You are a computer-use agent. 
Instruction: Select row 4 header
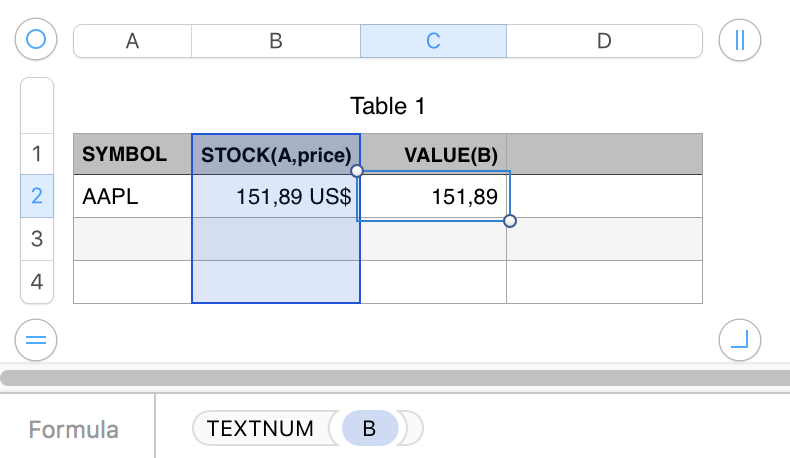tap(37, 282)
